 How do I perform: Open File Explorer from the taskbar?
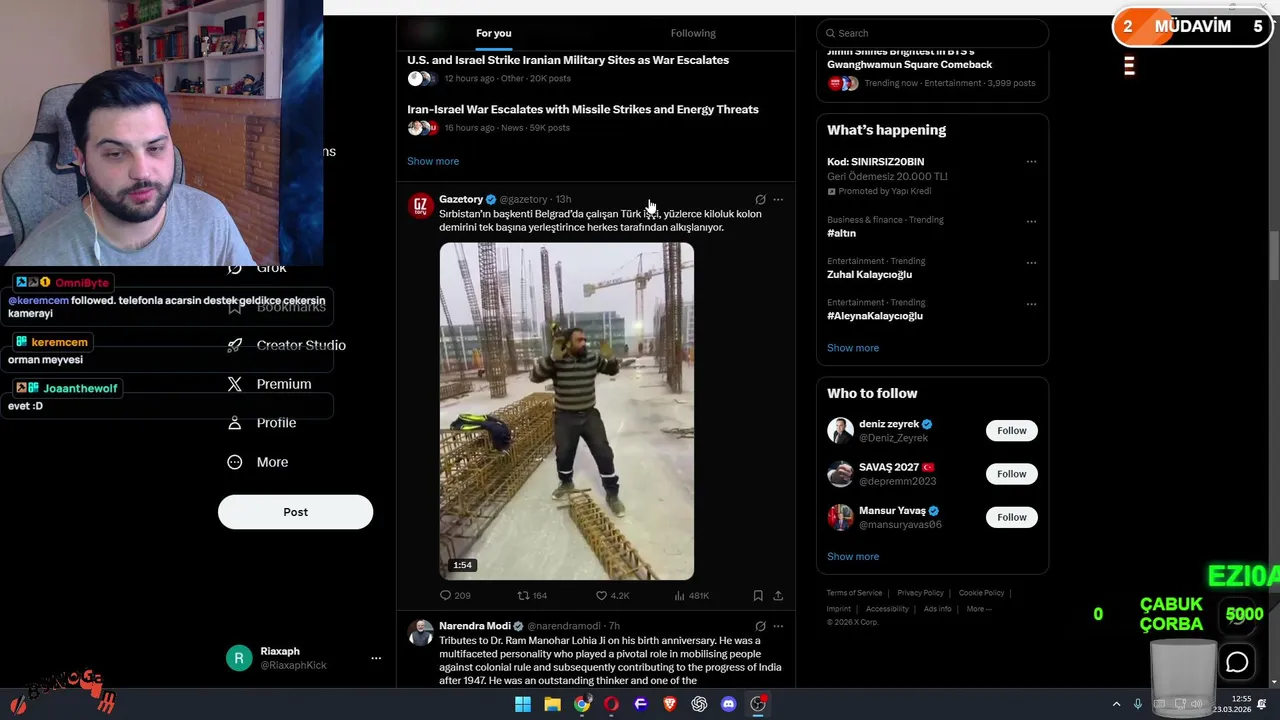pyautogui.click(x=552, y=704)
